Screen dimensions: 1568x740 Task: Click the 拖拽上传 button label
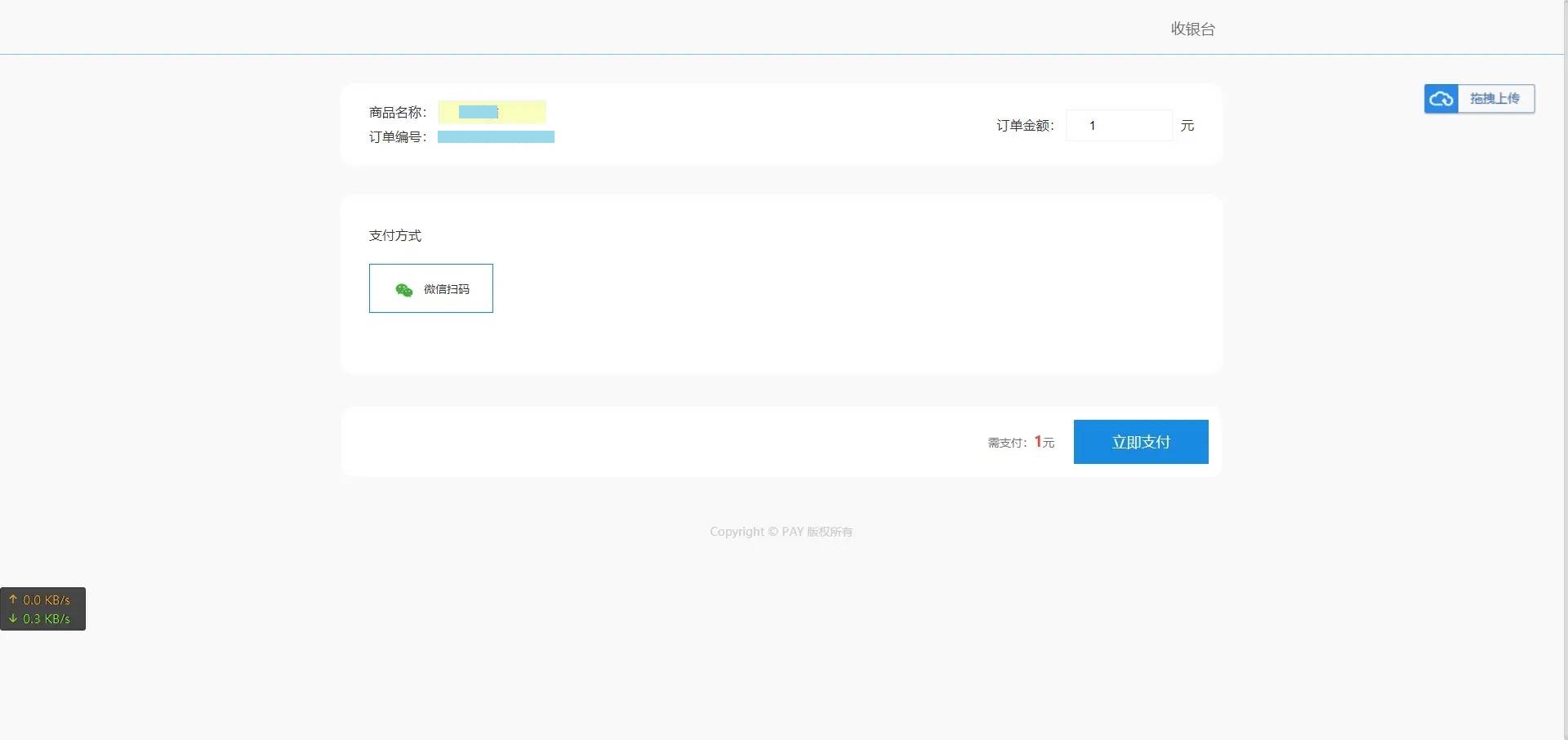(x=1494, y=99)
